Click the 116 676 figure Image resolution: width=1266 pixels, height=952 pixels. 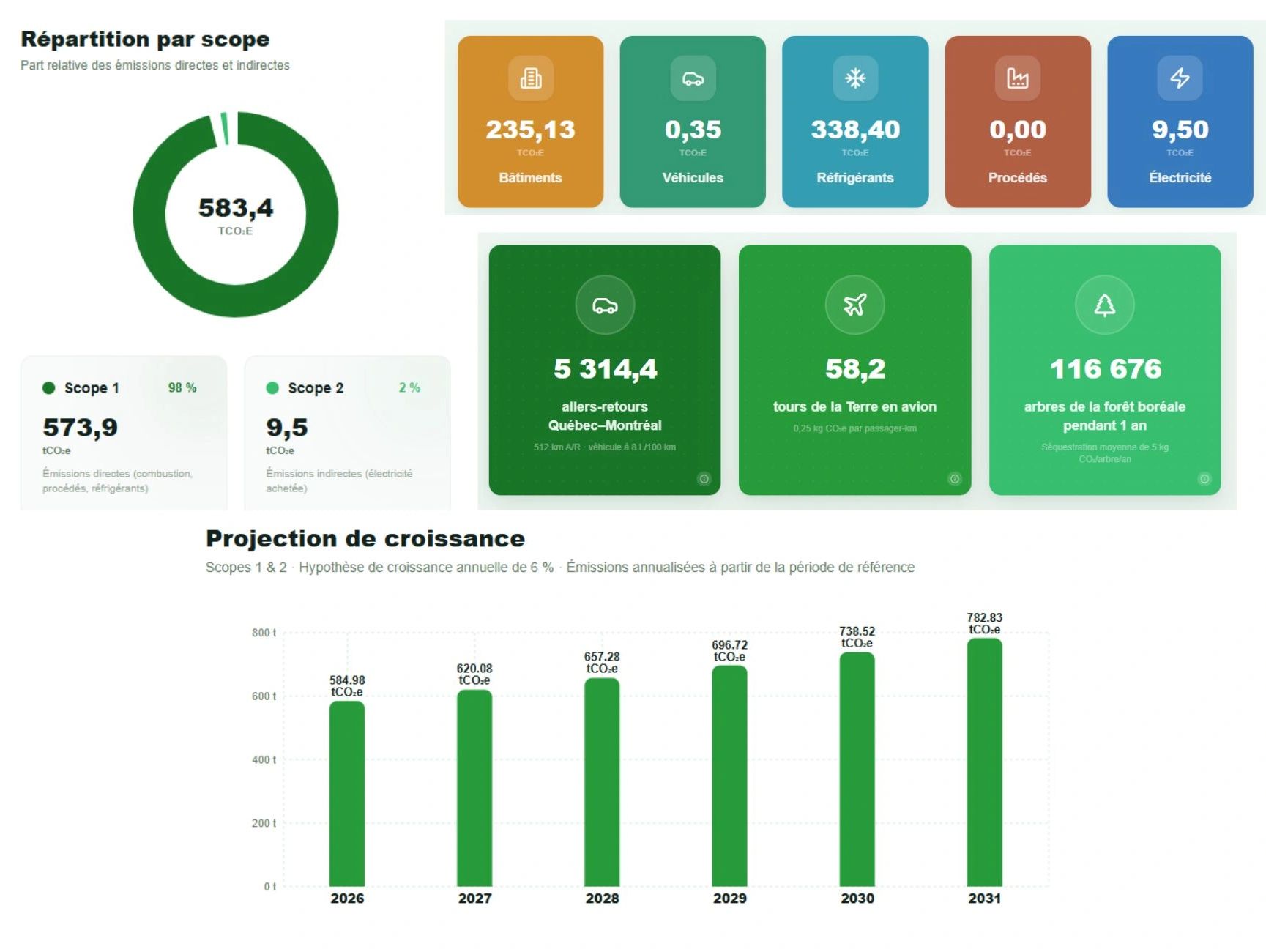tap(1105, 368)
